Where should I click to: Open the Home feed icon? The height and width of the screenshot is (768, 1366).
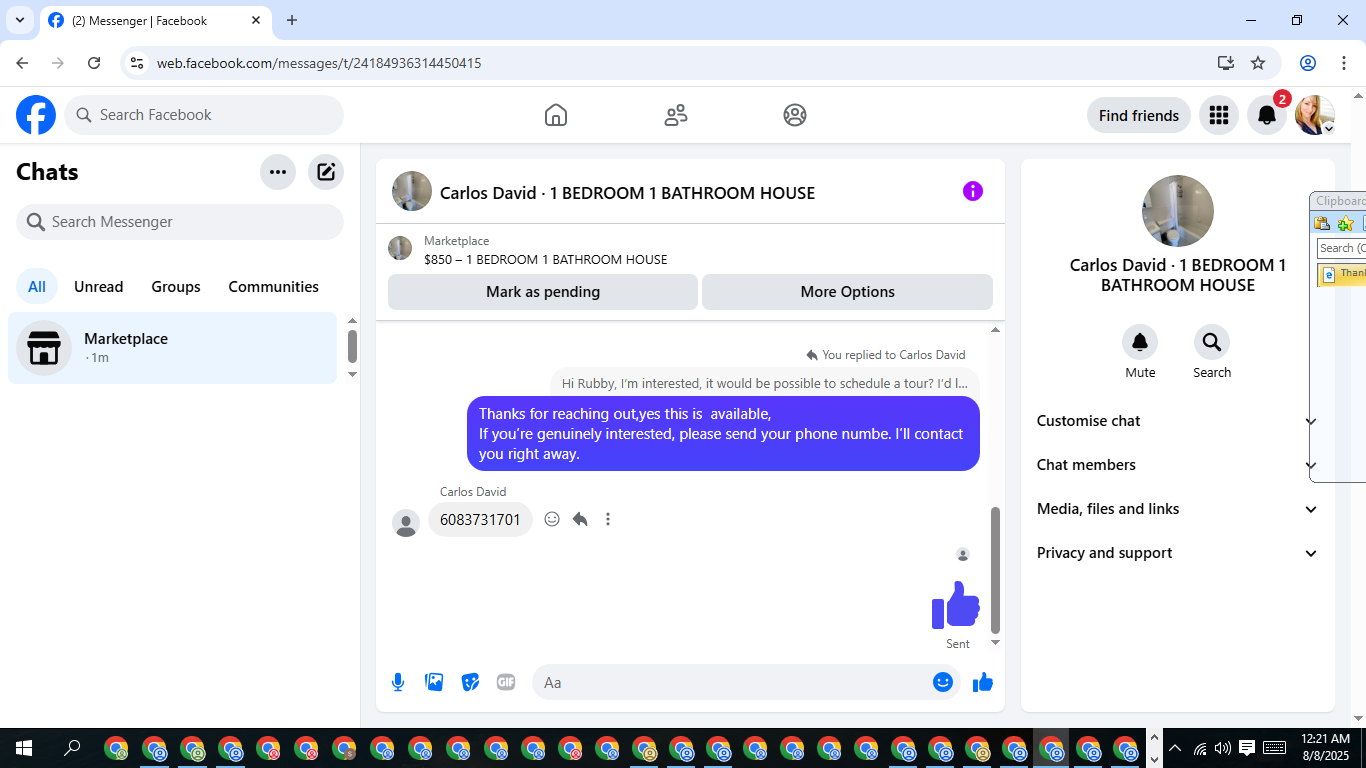pyautogui.click(x=556, y=115)
